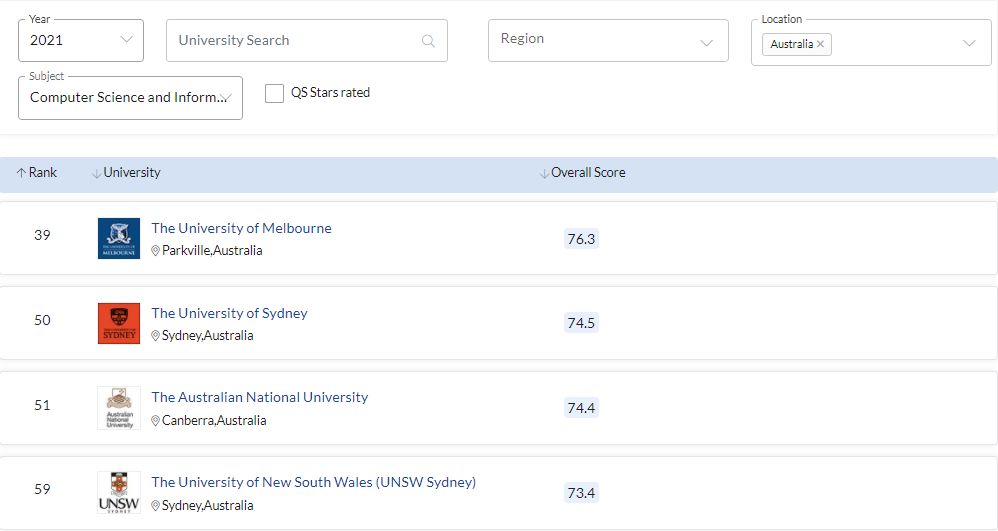The height and width of the screenshot is (531, 998).
Task: Open The University of Melbourne link
Action: [x=241, y=228]
